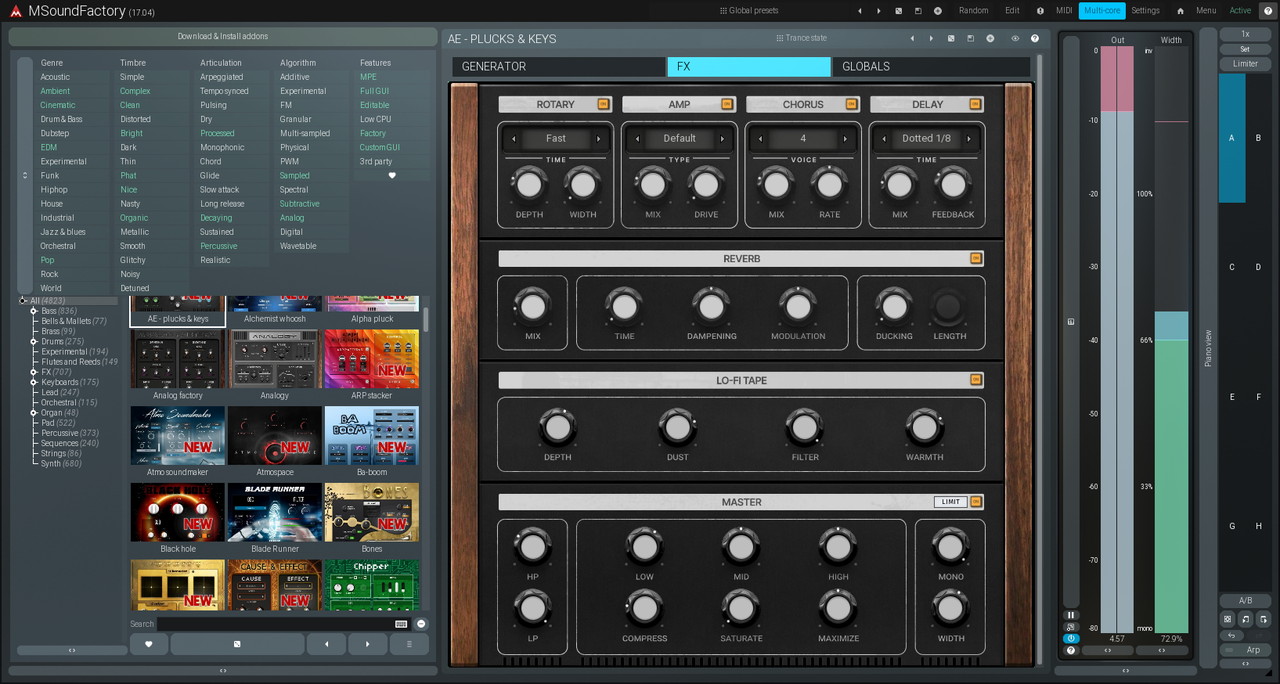Select the Blade Runner instrument thumbnail
The width and height of the screenshot is (1280, 684).
tap(275, 513)
